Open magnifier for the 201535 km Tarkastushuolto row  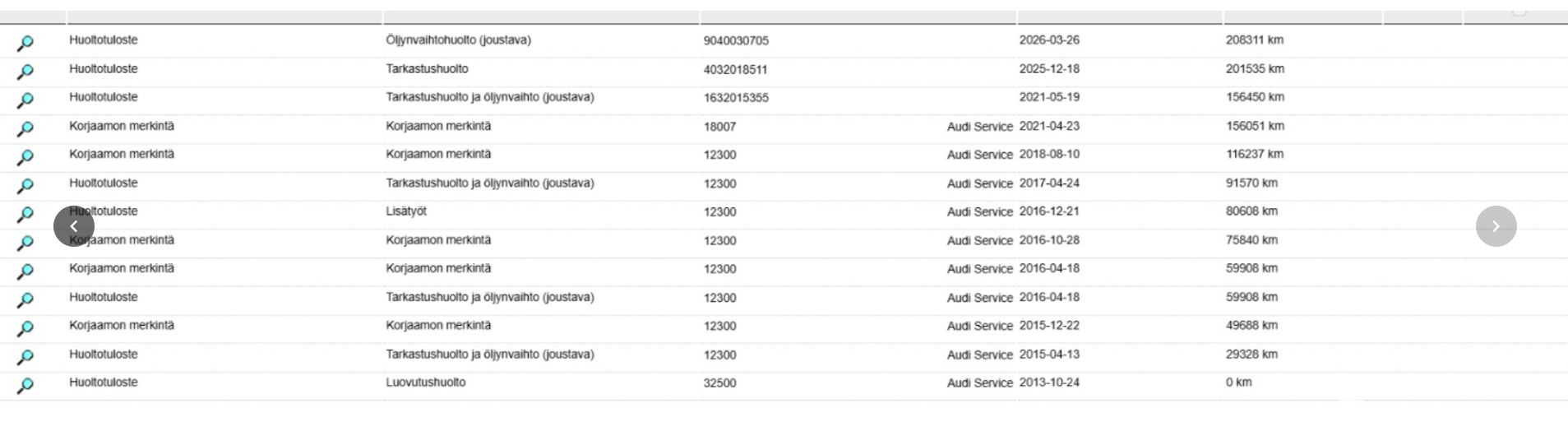point(25,72)
